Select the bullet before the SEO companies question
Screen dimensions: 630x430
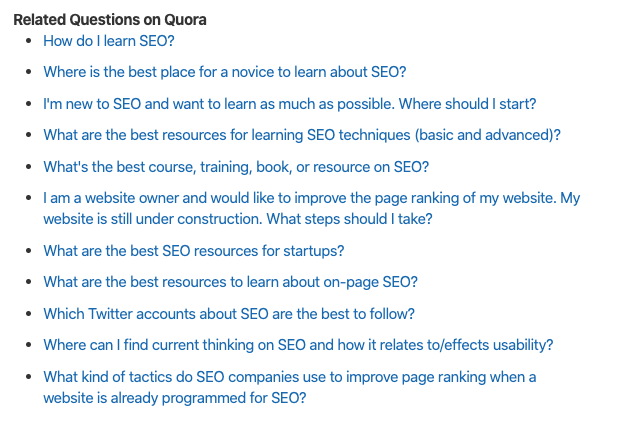(29, 377)
